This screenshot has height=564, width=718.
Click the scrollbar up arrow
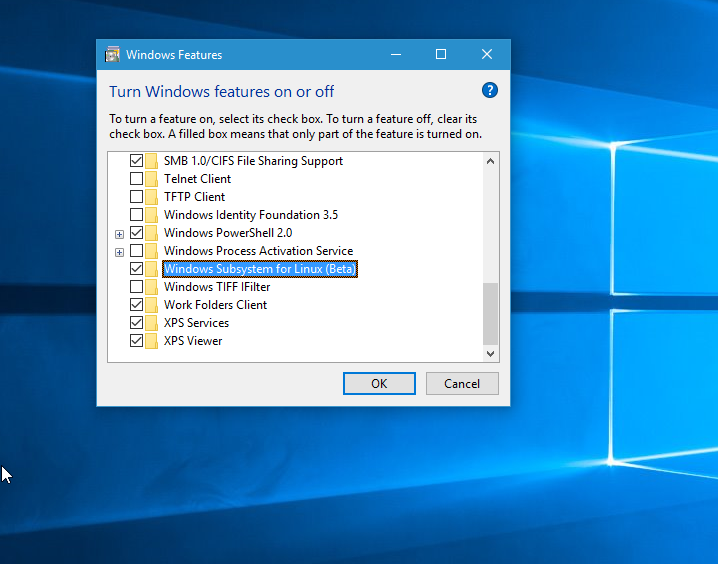(490, 161)
